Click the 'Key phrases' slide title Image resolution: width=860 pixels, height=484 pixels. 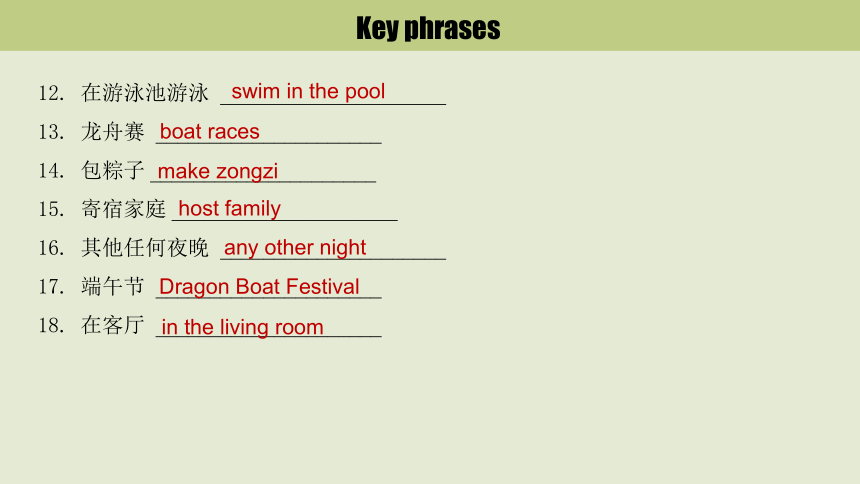[428, 28]
